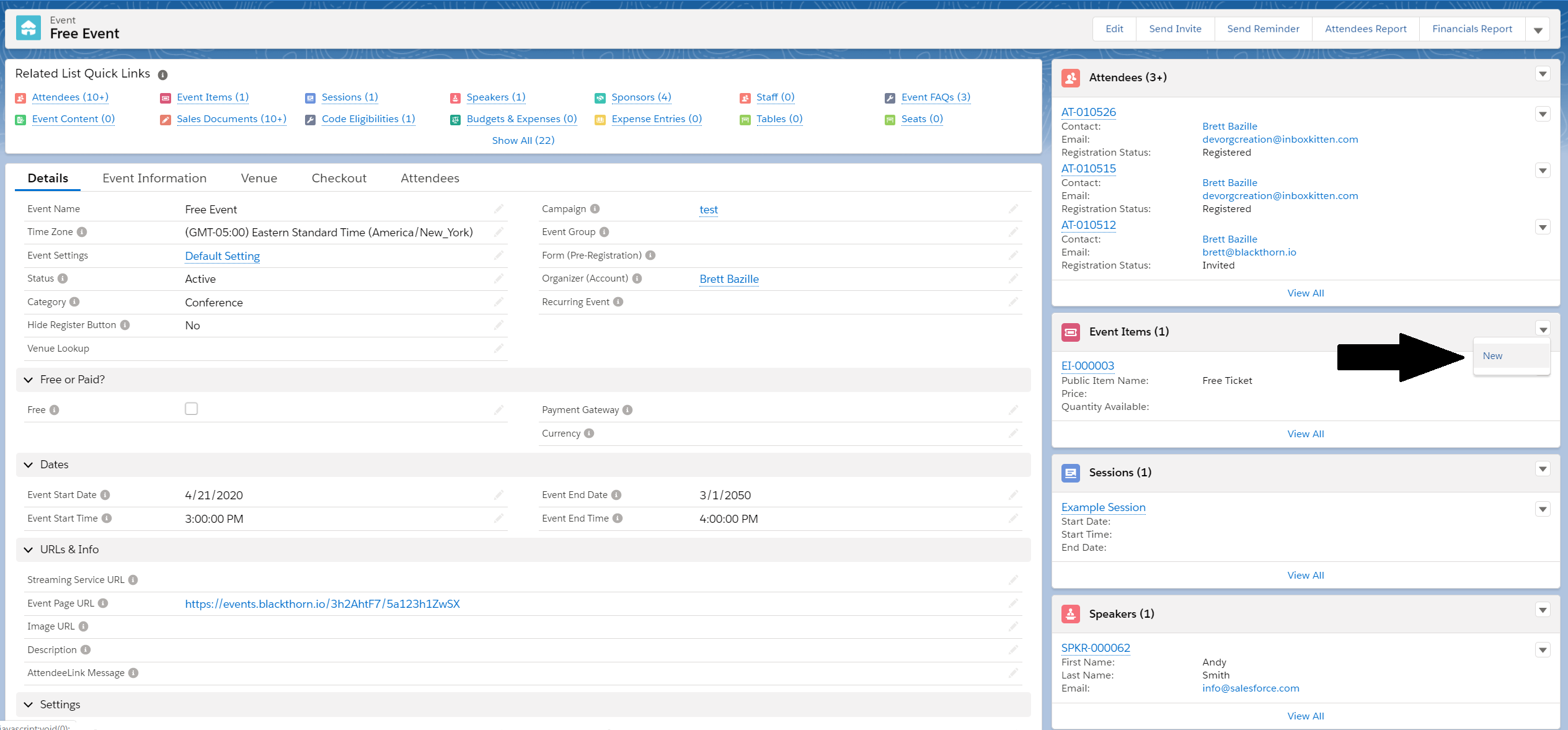Click the Event Items panel ticket icon
Screen dimensions: 1568x730
[x=1070, y=332]
